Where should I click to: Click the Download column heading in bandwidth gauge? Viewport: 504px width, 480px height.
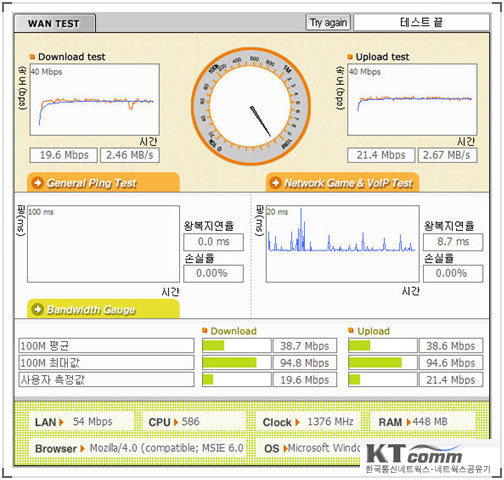pyautogui.click(x=230, y=331)
